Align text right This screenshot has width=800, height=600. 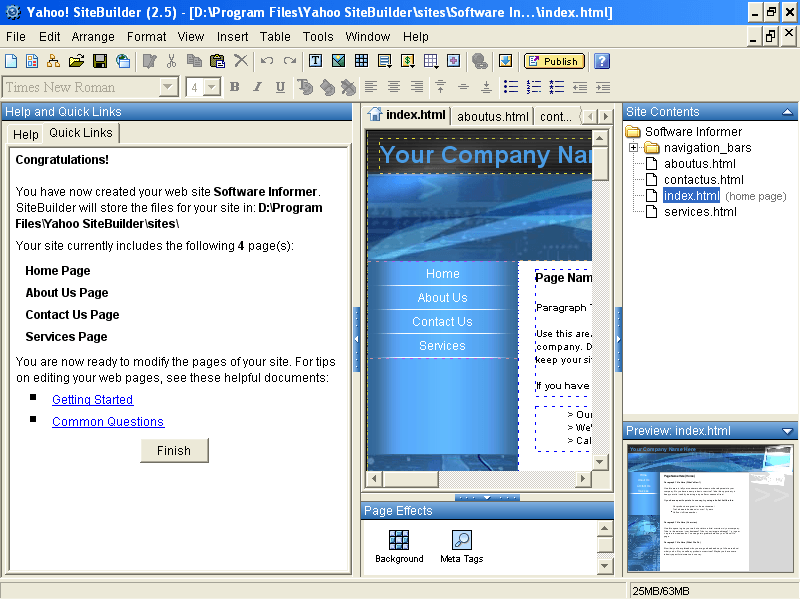tap(417, 87)
